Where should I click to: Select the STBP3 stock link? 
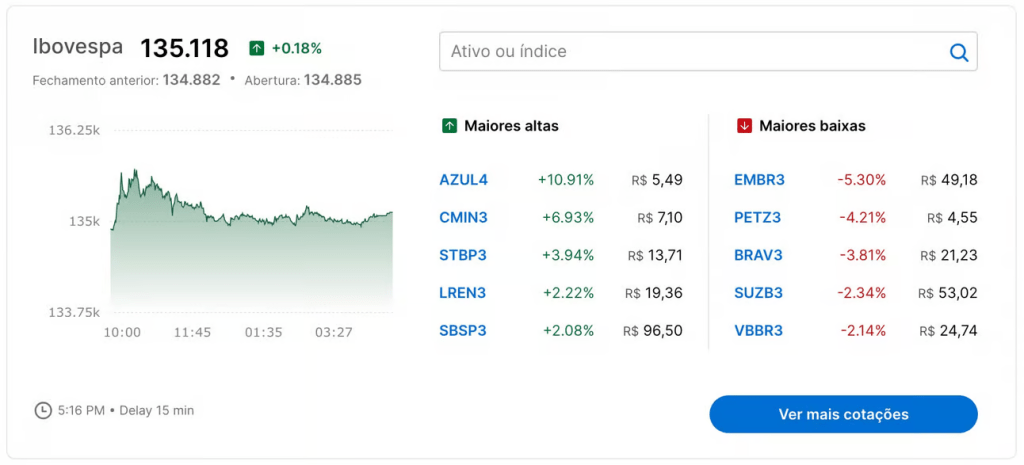coord(463,255)
